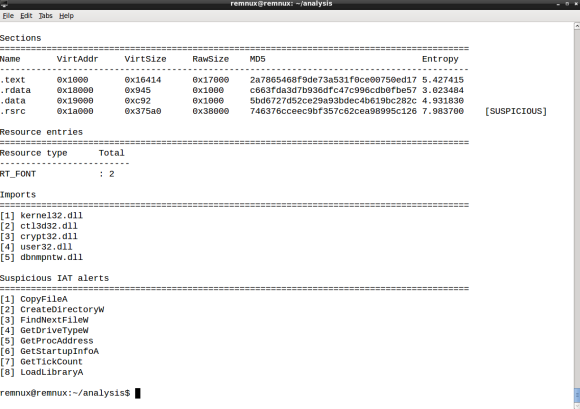
Task: Click the 'MD5' column header
Action: tap(257, 59)
